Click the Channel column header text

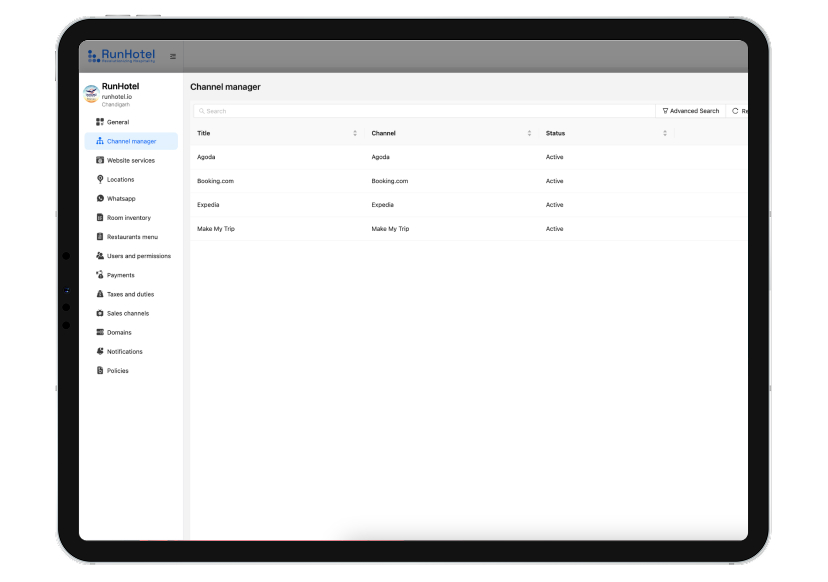383,133
